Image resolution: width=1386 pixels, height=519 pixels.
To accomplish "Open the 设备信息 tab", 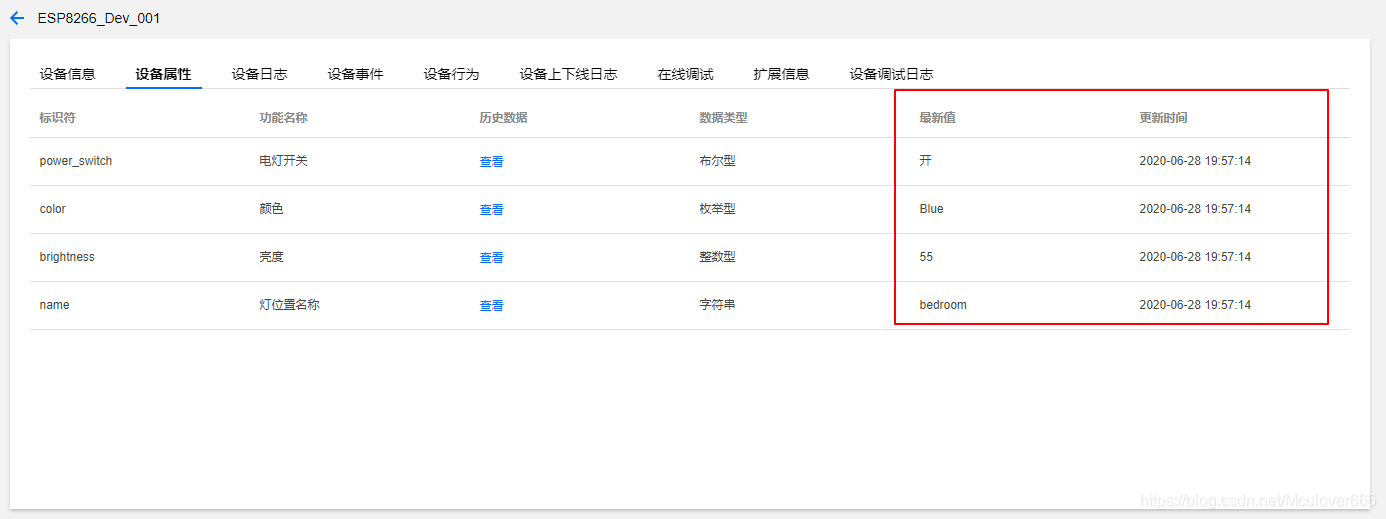I will tap(67, 74).
